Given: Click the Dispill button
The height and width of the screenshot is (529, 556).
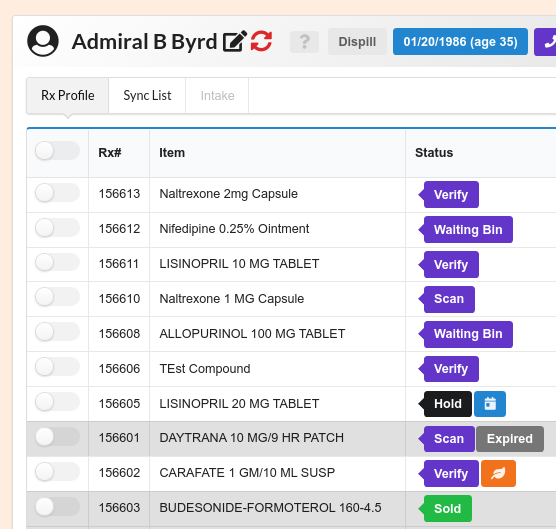Looking at the screenshot, I should [357, 42].
